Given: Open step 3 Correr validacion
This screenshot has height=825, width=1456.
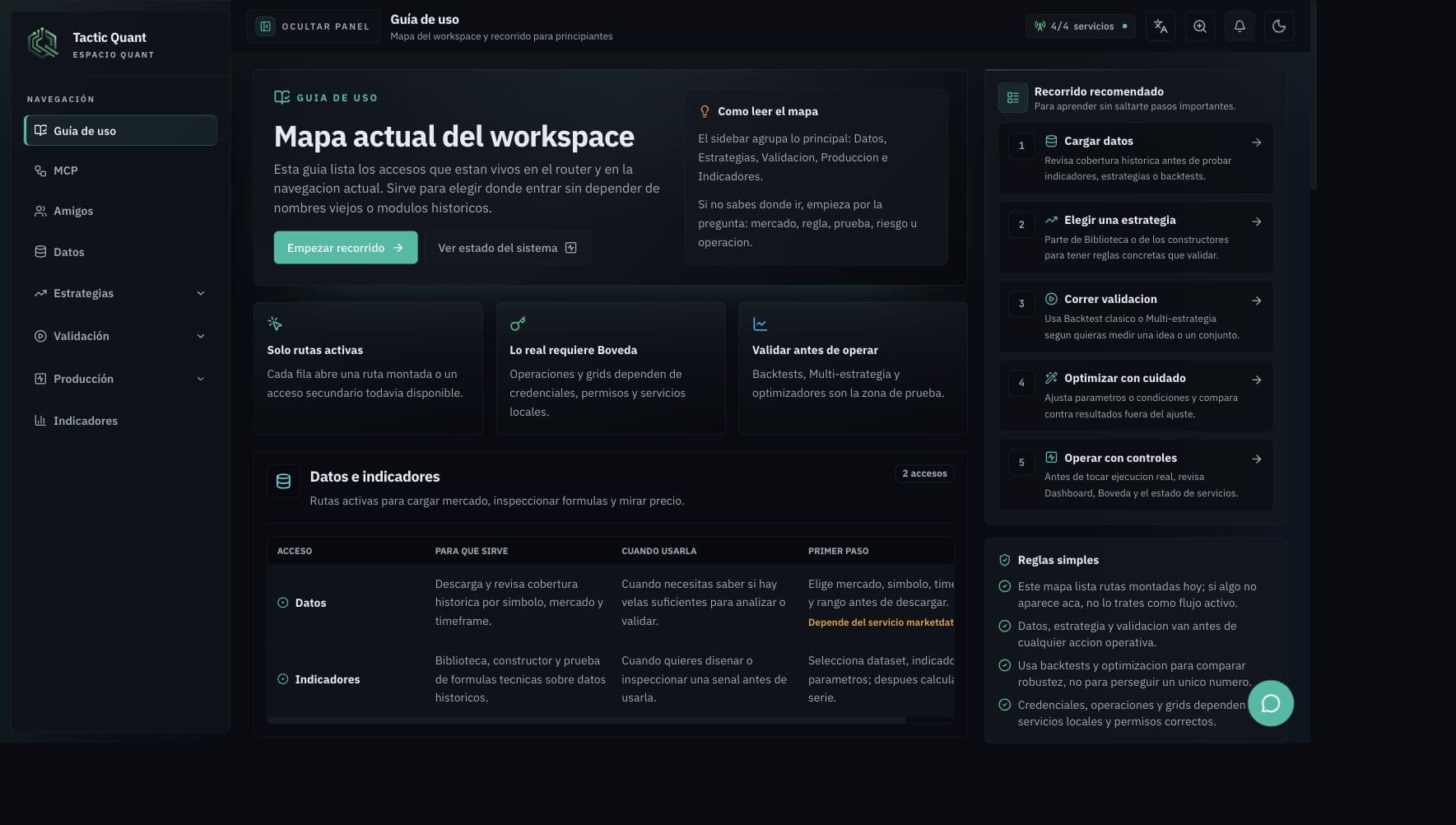Looking at the screenshot, I should pyautogui.click(x=1136, y=316).
